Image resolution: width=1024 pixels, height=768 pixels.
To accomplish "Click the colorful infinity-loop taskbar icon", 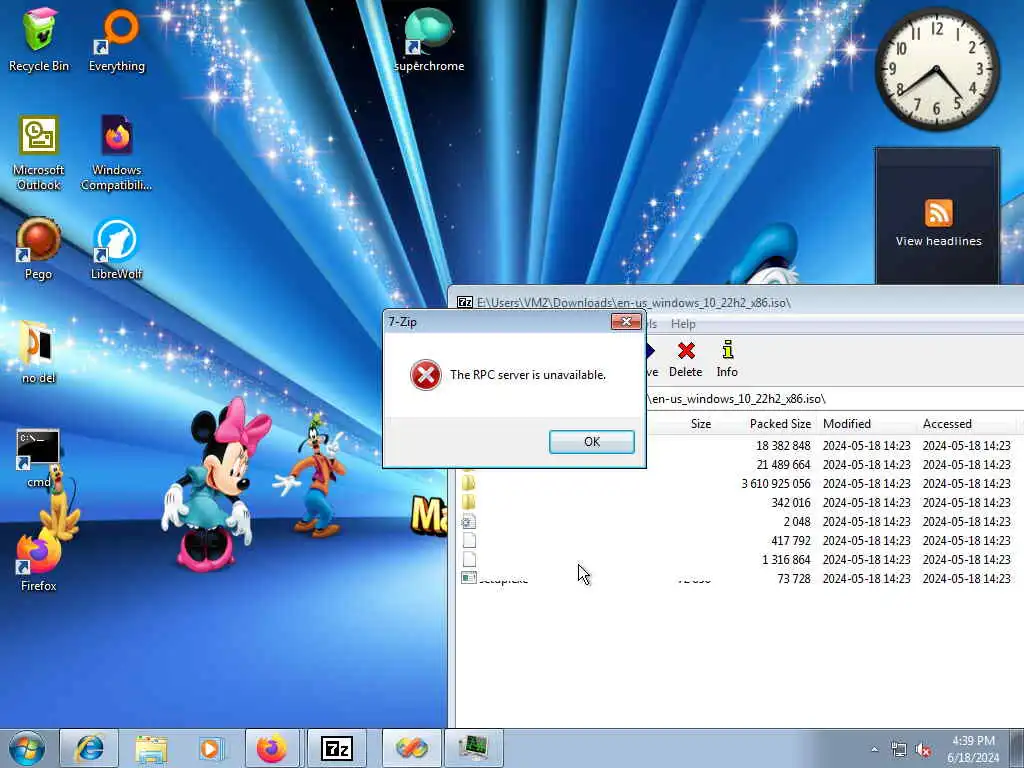I will click(411, 748).
